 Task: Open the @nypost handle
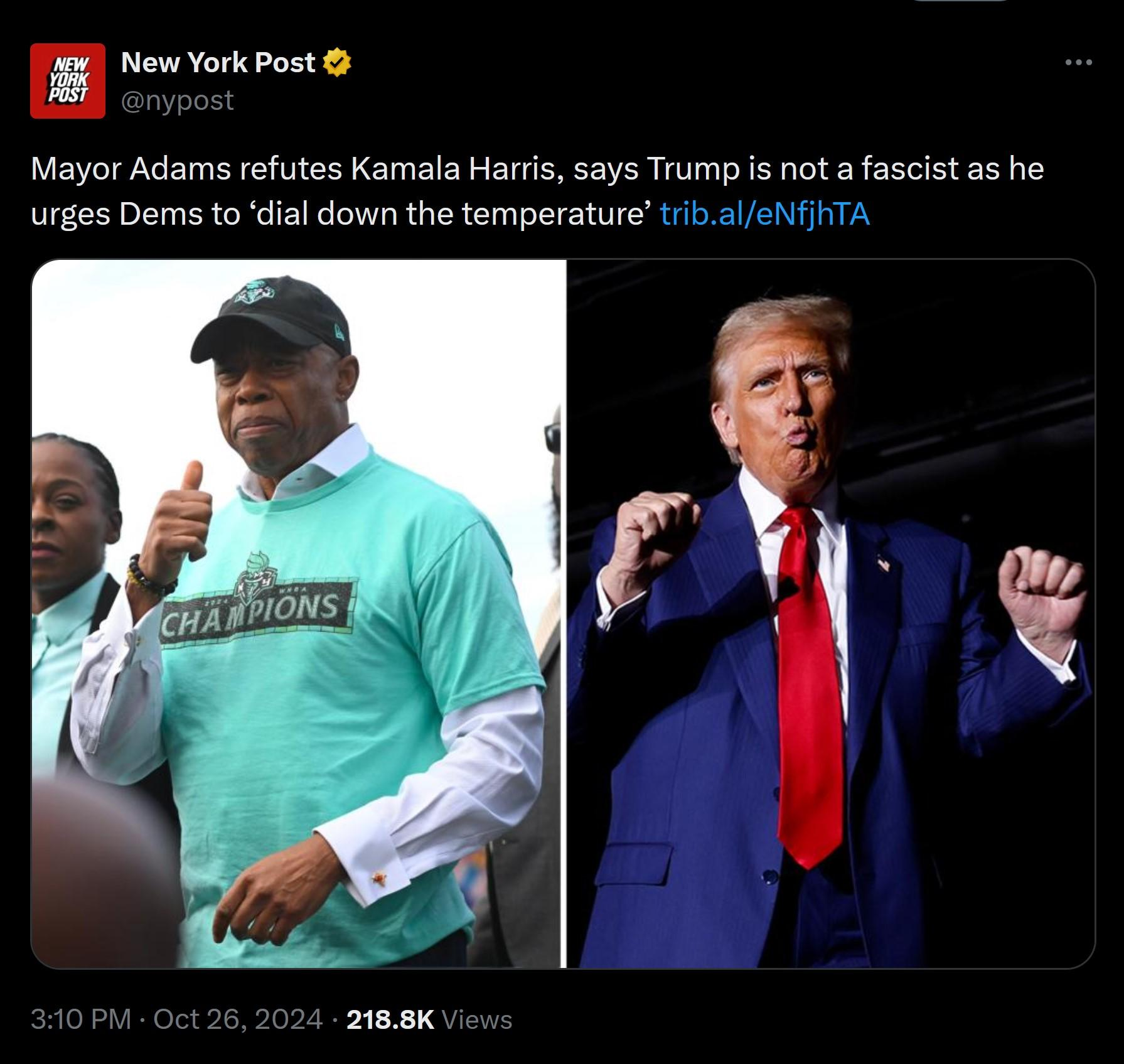(178, 100)
